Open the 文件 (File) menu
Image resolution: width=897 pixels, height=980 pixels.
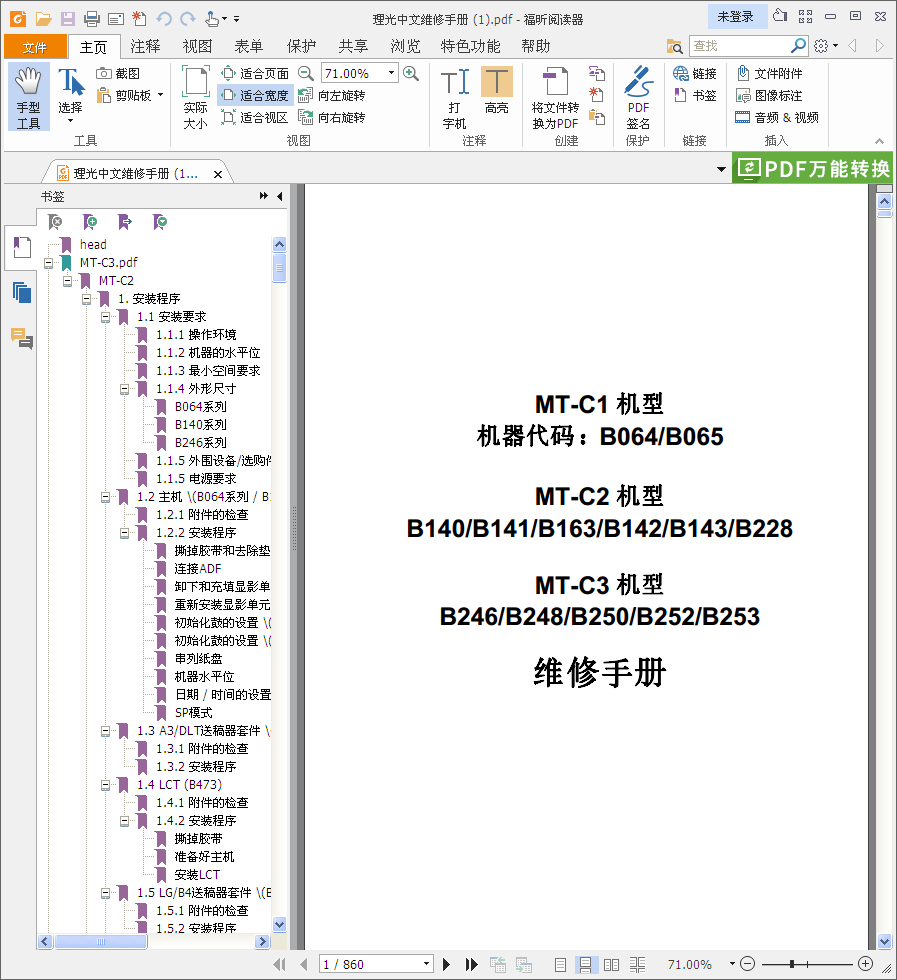coord(35,47)
